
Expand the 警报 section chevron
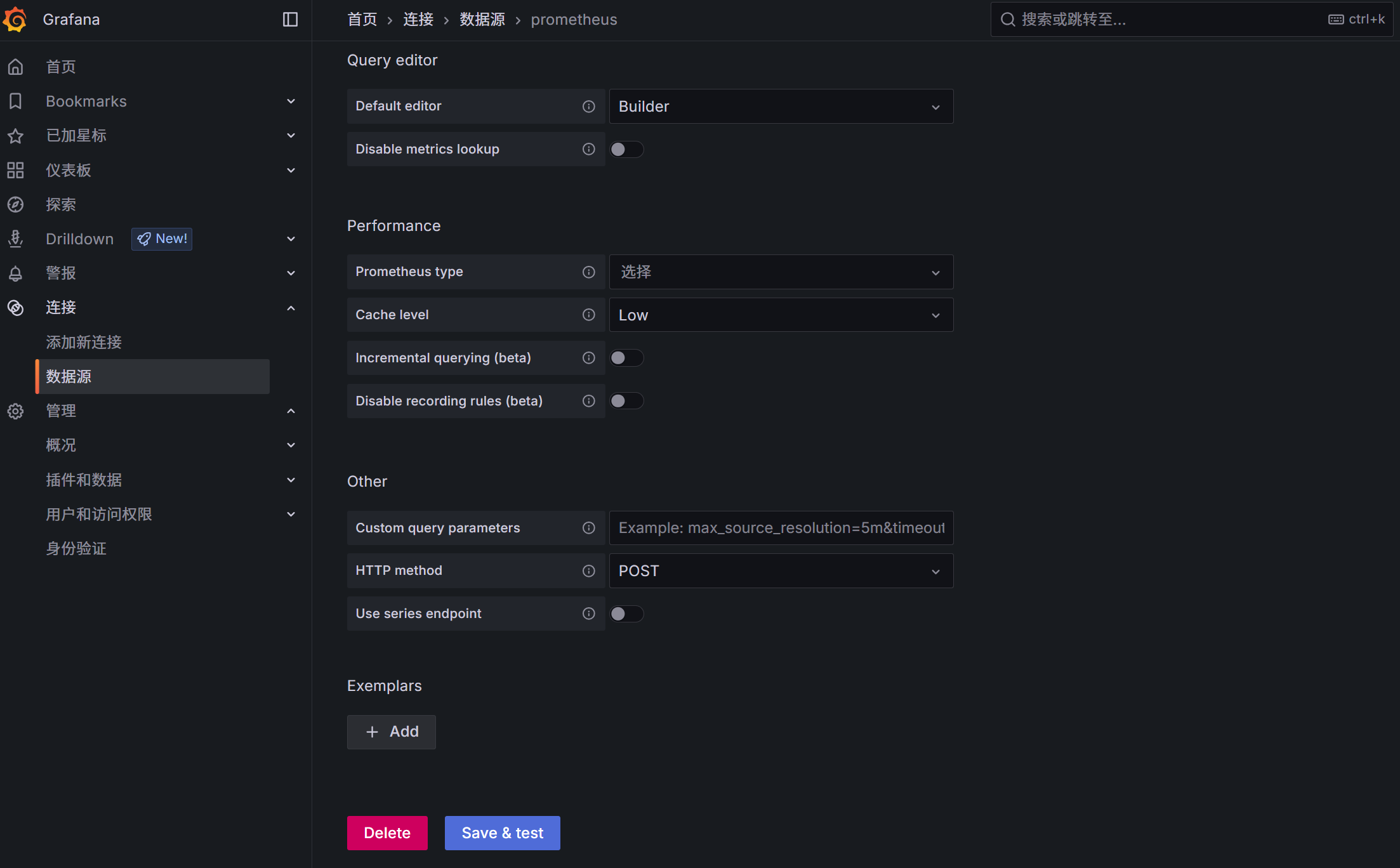[291, 273]
